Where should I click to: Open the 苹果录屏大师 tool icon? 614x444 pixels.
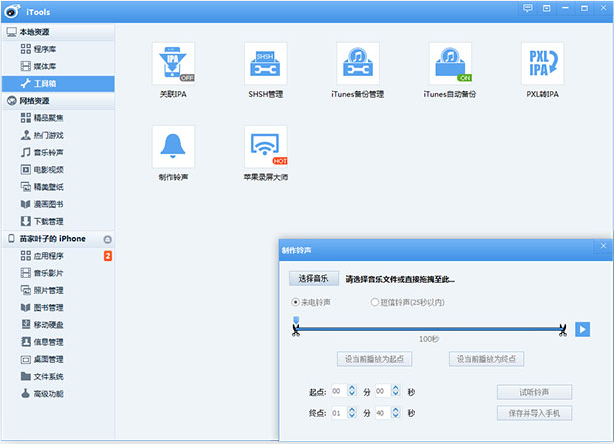tap(265, 147)
